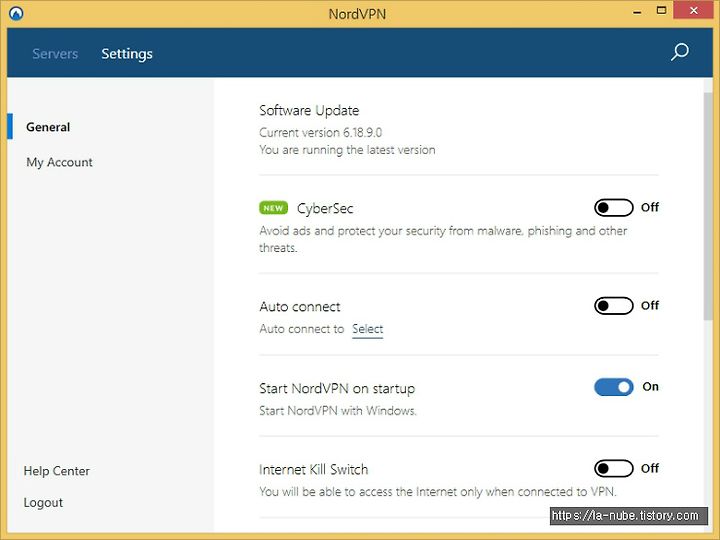Viewport: 720px width, 540px height.
Task: Click the Software Update heading
Action: [309, 111]
